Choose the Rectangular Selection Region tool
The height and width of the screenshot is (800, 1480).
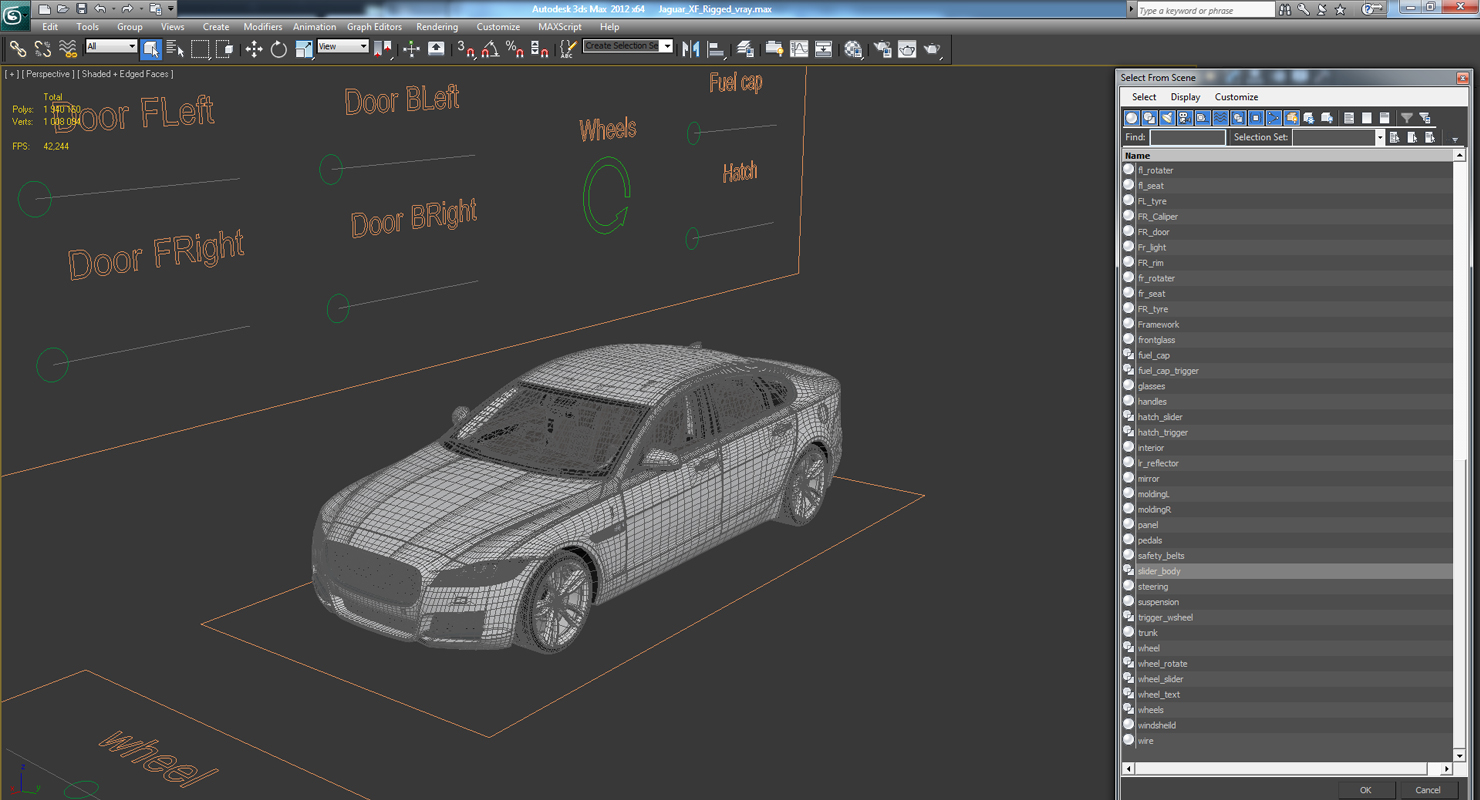[x=200, y=48]
